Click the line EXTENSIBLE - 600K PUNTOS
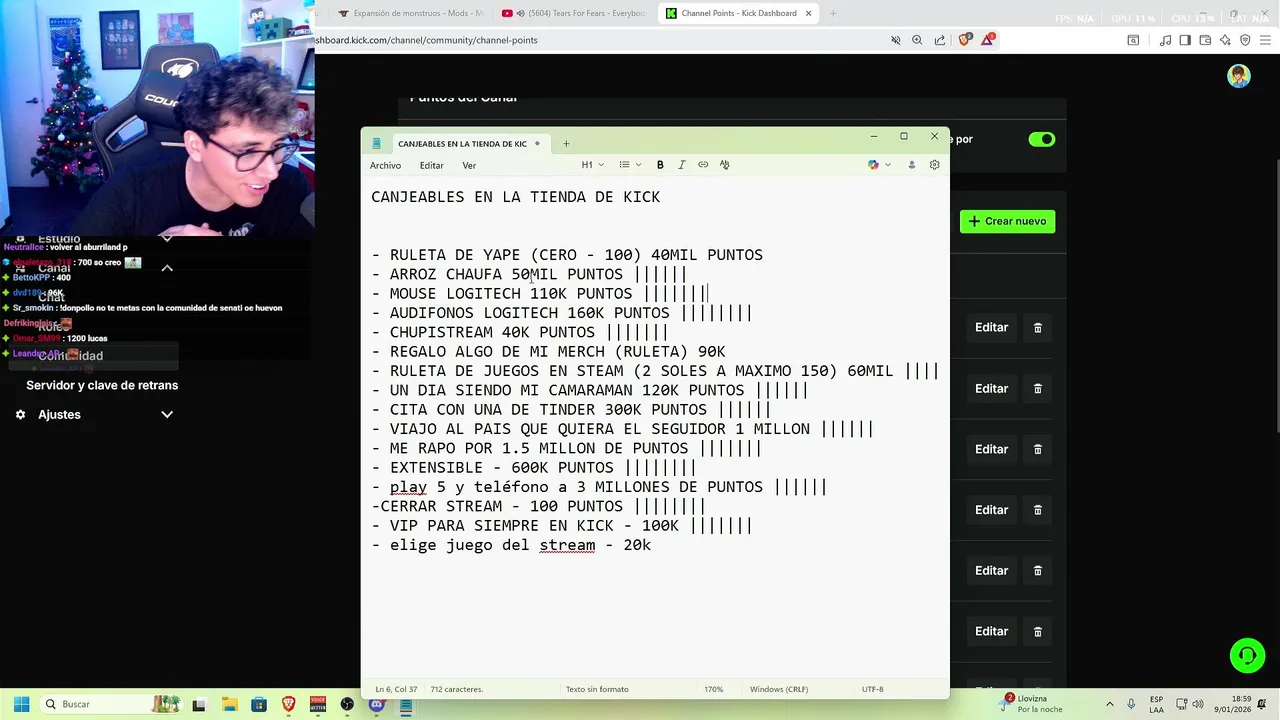The width and height of the screenshot is (1280, 720). pos(534,467)
